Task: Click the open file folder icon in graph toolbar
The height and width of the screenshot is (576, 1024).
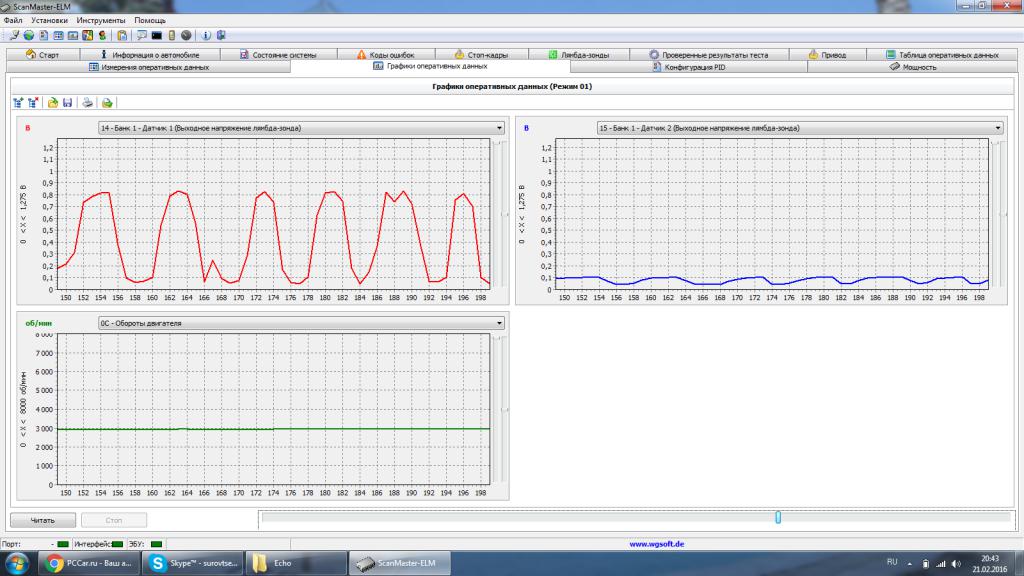Action: tap(53, 102)
